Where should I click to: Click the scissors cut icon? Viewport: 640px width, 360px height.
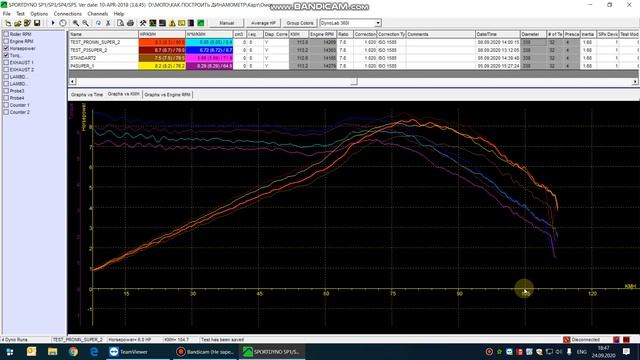click(x=108, y=23)
